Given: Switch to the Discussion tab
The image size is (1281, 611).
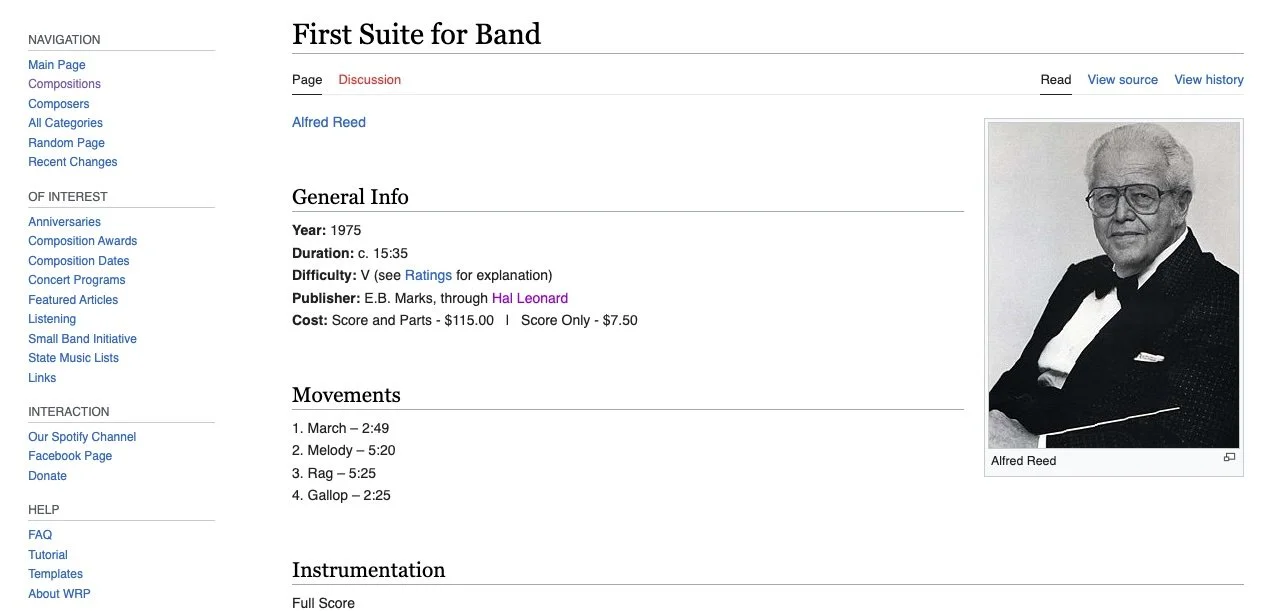Looking at the screenshot, I should click(x=369, y=80).
